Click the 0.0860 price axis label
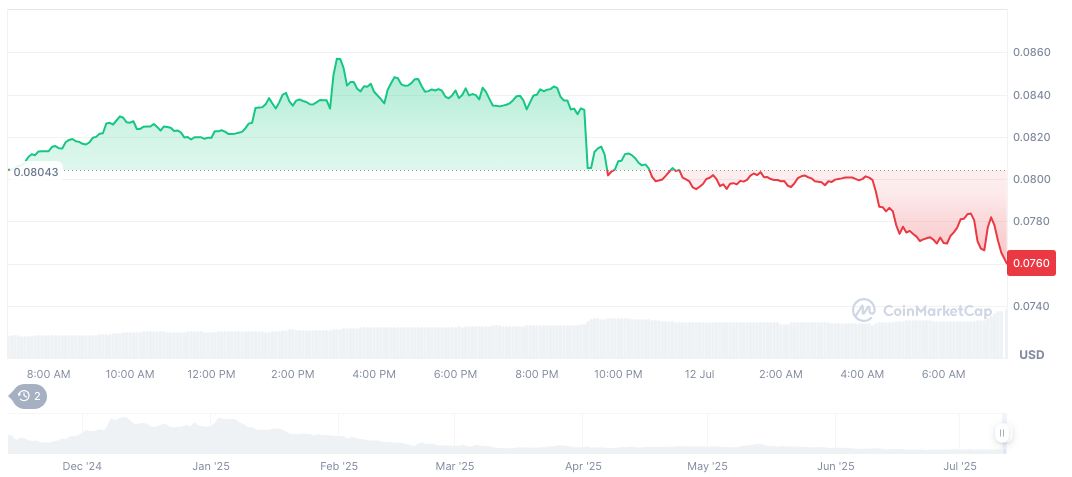This screenshot has height=477, width=1072. pos(1030,52)
